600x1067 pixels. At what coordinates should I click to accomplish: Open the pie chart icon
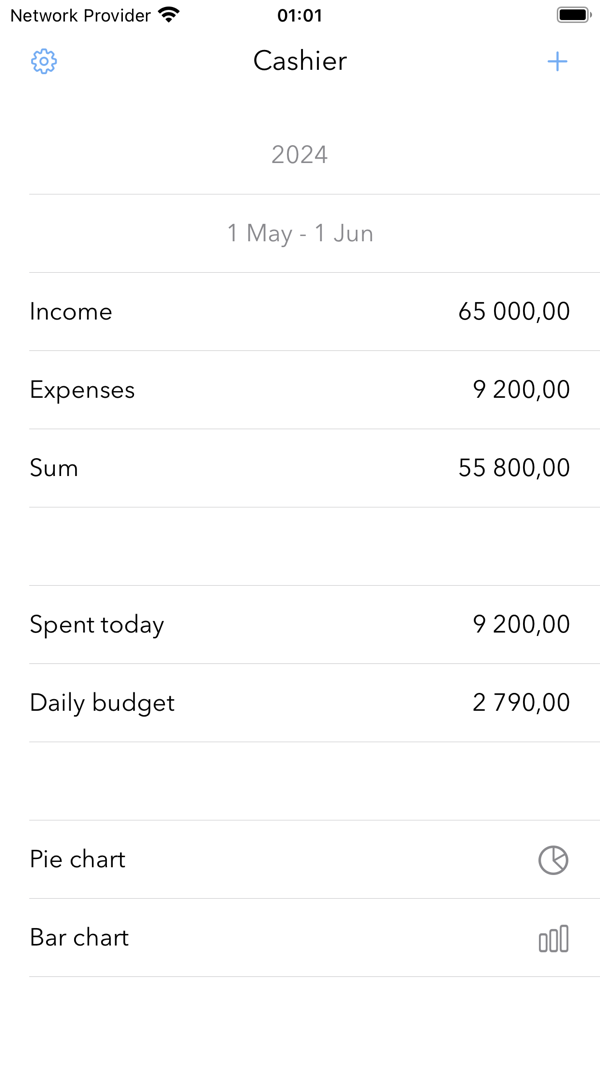(553, 860)
